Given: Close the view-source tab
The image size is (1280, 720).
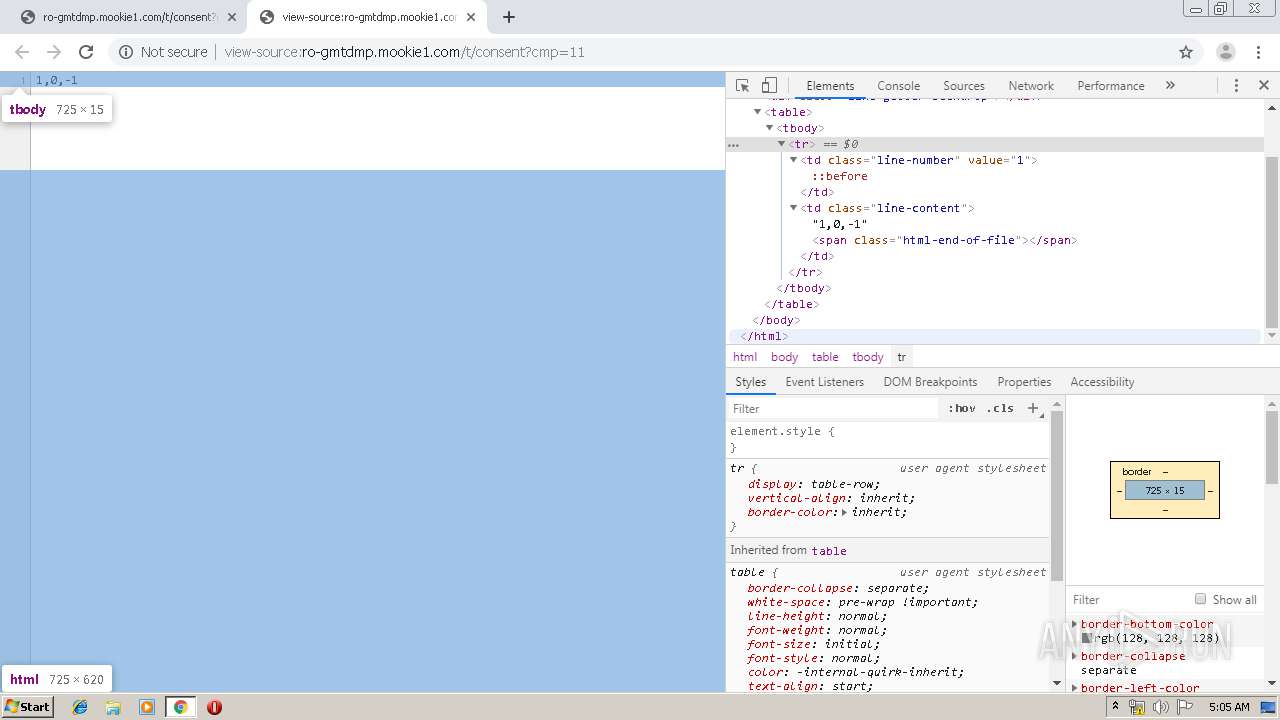Looking at the screenshot, I should (x=471, y=17).
